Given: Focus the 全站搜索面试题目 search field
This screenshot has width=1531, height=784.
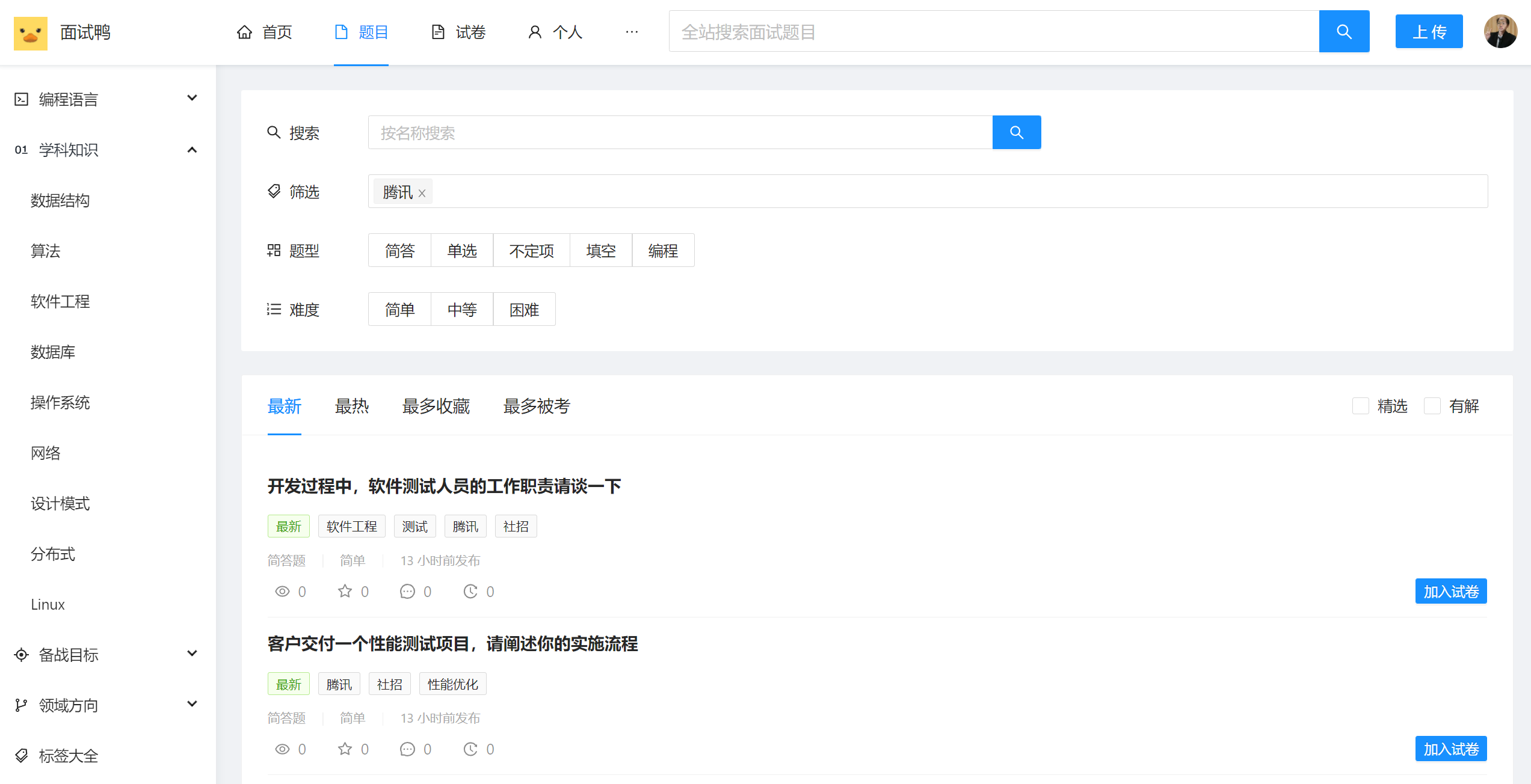Looking at the screenshot, I should 994,31.
